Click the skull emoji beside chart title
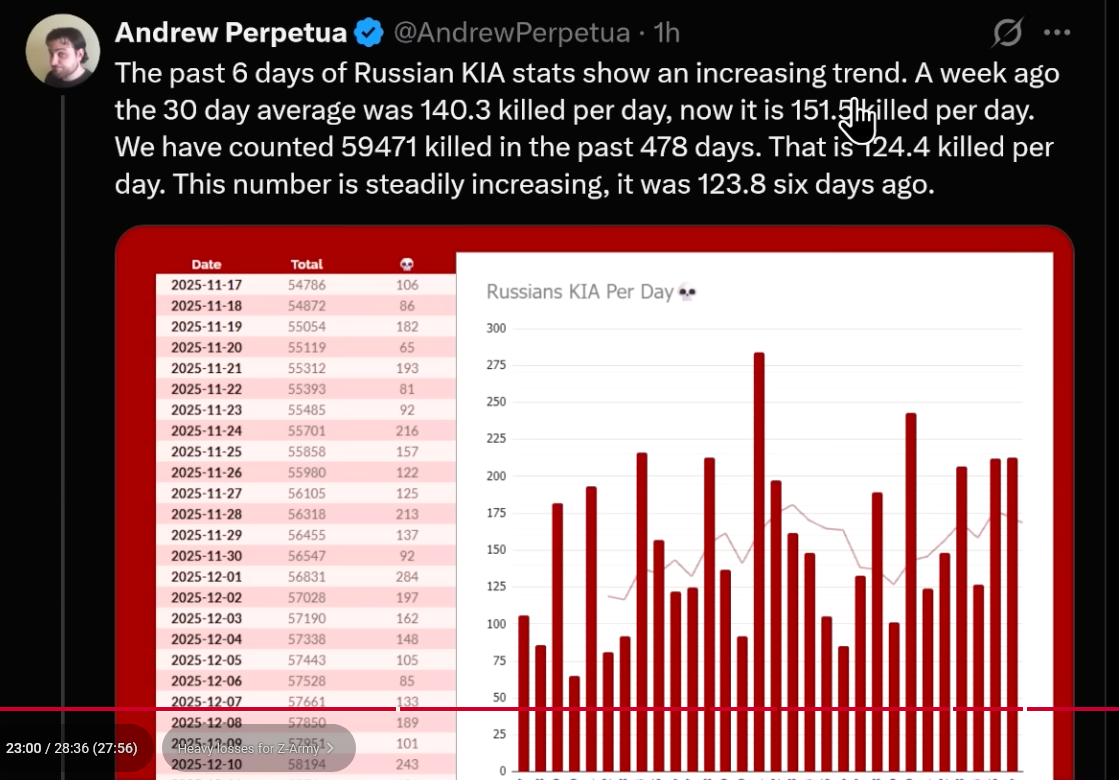Image resolution: width=1119 pixels, height=780 pixels. point(687,293)
